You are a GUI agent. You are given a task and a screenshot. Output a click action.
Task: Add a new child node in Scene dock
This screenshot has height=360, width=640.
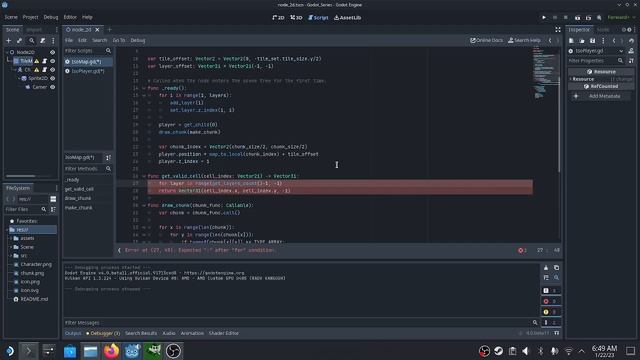(9, 40)
